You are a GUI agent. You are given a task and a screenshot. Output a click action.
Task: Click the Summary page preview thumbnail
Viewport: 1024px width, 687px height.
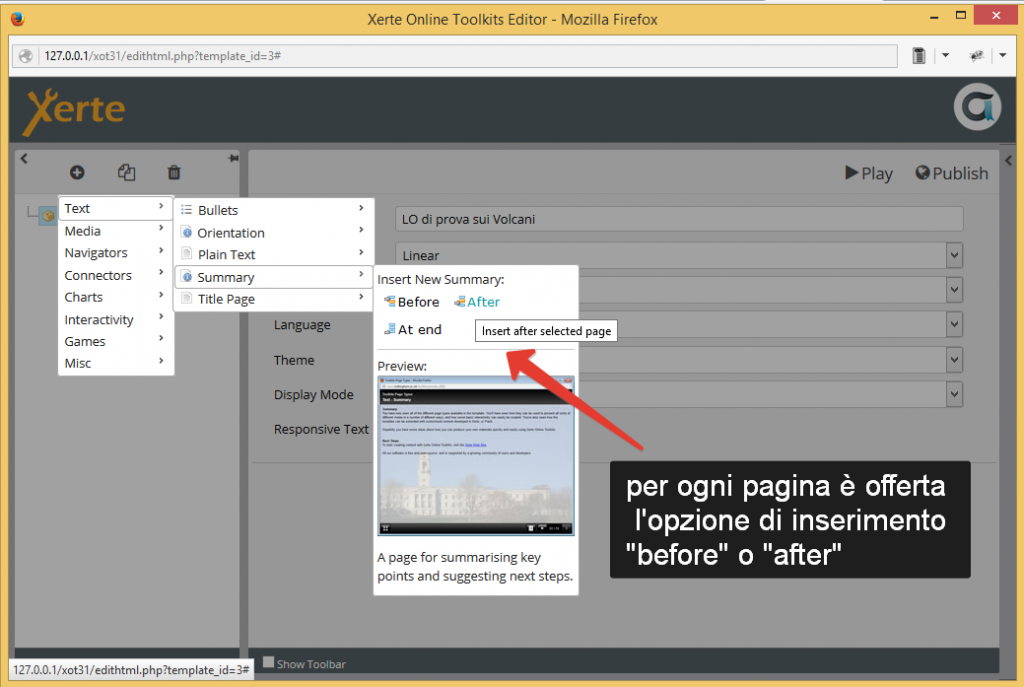pos(475,456)
